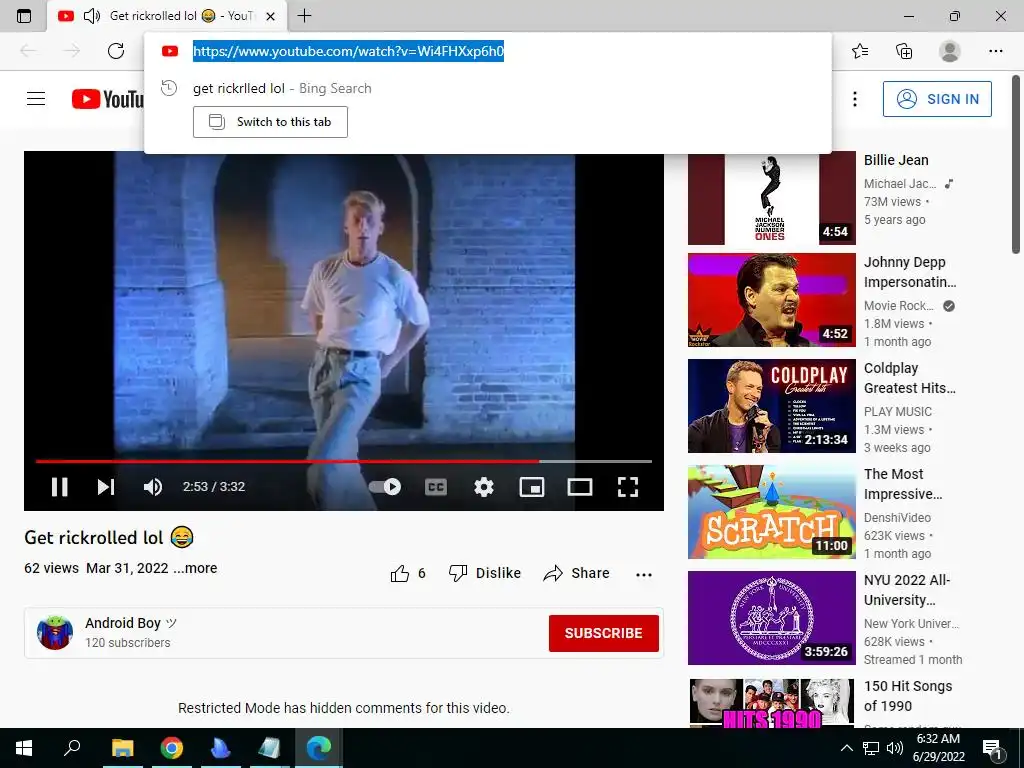Go to YouTube home via the logo
Viewport: 1024px width, 768px height.
coord(108,99)
